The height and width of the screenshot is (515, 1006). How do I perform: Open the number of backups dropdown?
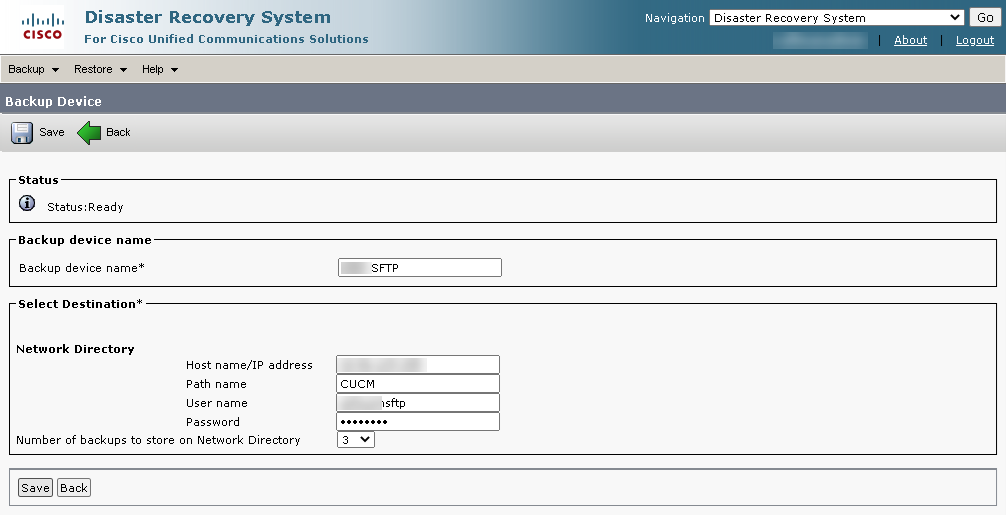tap(355, 440)
